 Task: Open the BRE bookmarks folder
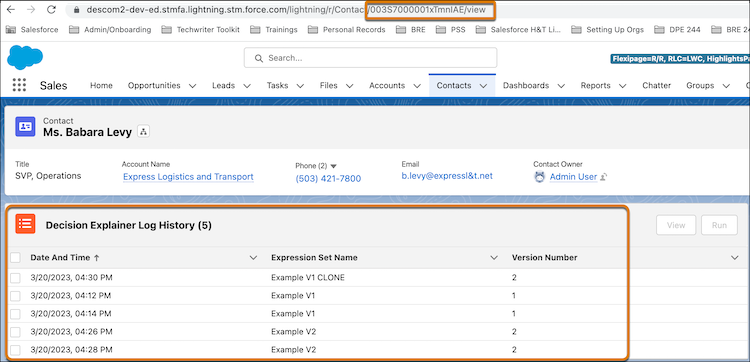[411, 30]
